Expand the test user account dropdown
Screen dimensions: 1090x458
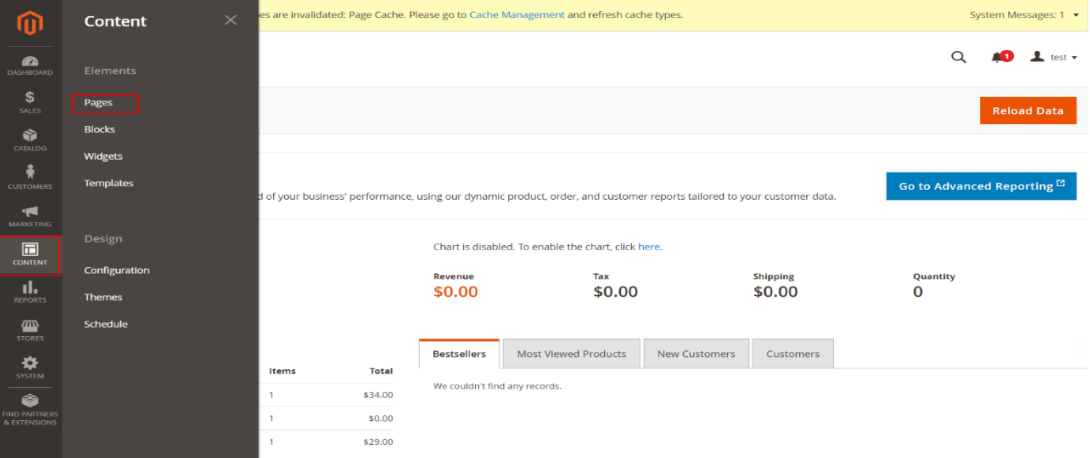[1054, 57]
